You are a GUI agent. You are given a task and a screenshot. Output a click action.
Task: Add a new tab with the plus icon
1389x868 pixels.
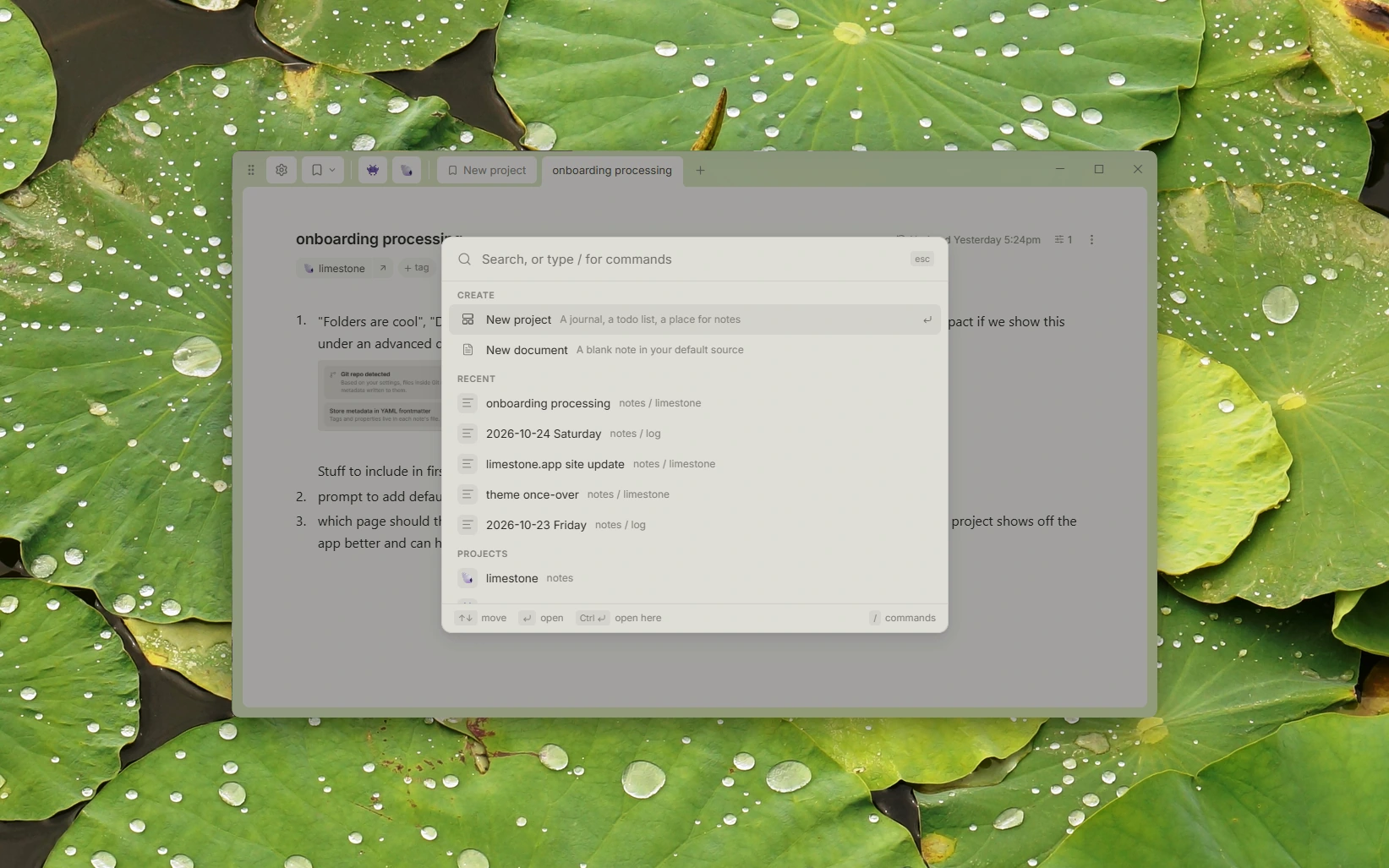700,170
